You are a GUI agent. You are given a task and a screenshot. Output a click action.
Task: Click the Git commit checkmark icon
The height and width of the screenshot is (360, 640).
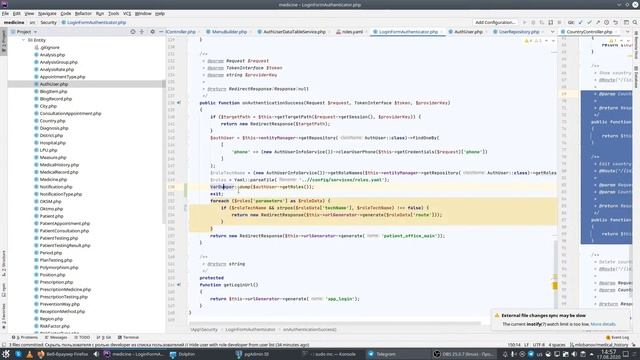point(589,22)
